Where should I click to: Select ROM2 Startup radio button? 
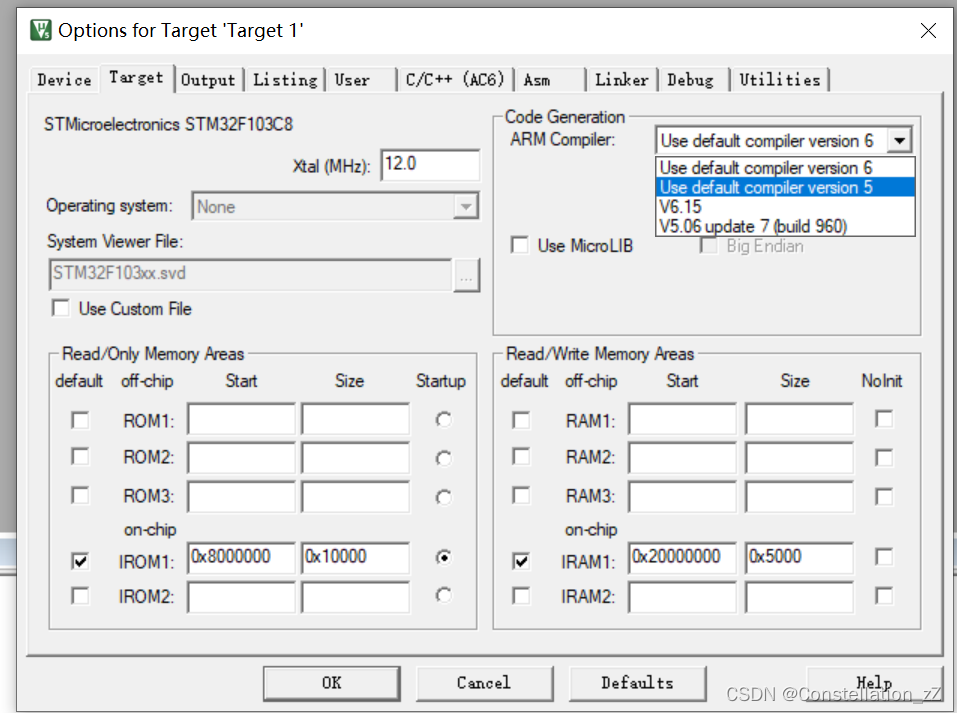click(x=444, y=458)
